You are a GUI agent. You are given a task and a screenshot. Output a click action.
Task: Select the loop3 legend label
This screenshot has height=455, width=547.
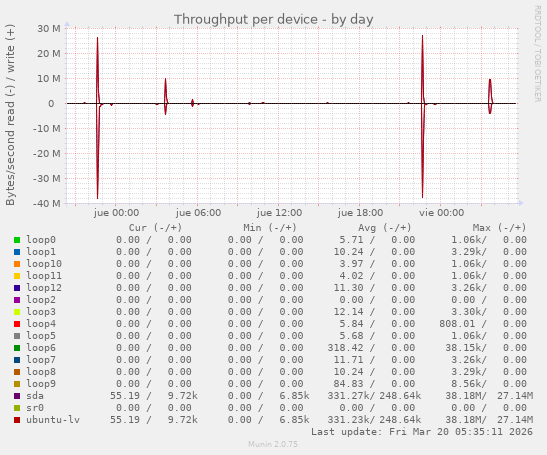click(x=41, y=312)
